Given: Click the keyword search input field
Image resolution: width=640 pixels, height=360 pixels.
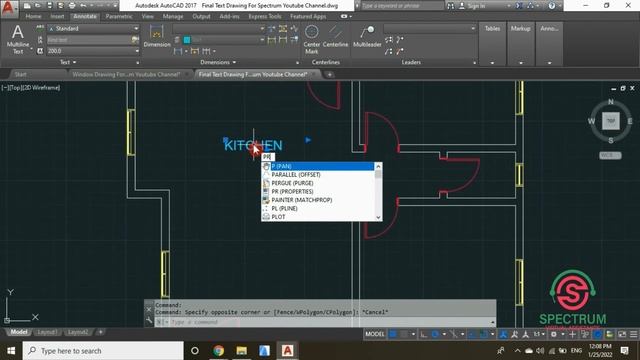Looking at the screenshot, I should (x=402, y=6).
